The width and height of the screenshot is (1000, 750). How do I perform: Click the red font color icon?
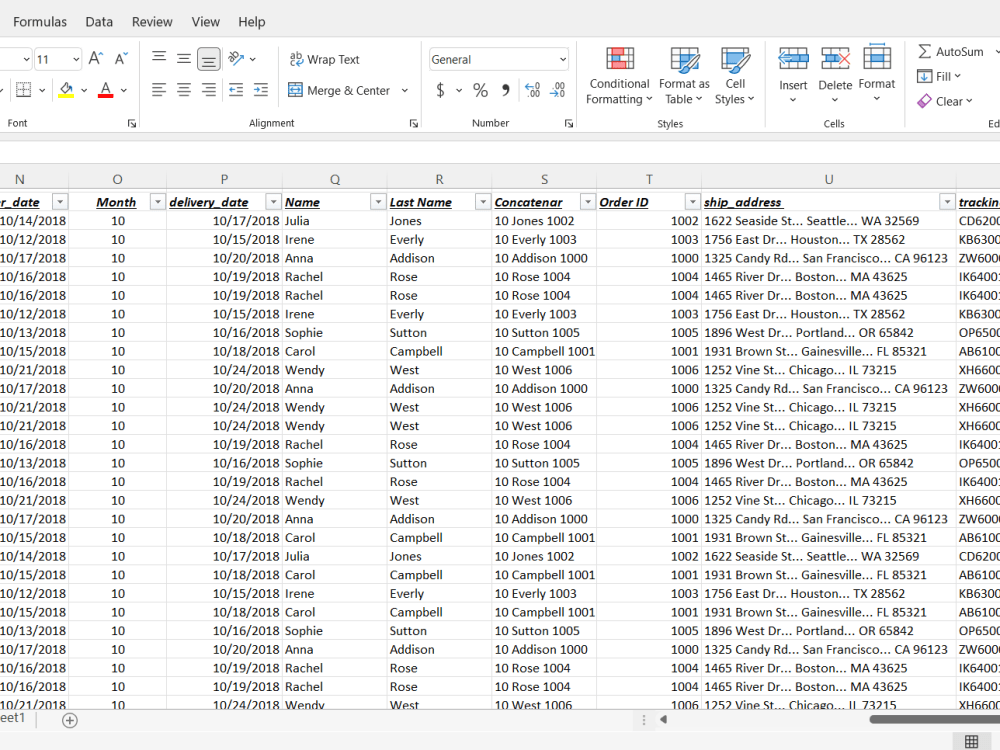pos(106,90)
